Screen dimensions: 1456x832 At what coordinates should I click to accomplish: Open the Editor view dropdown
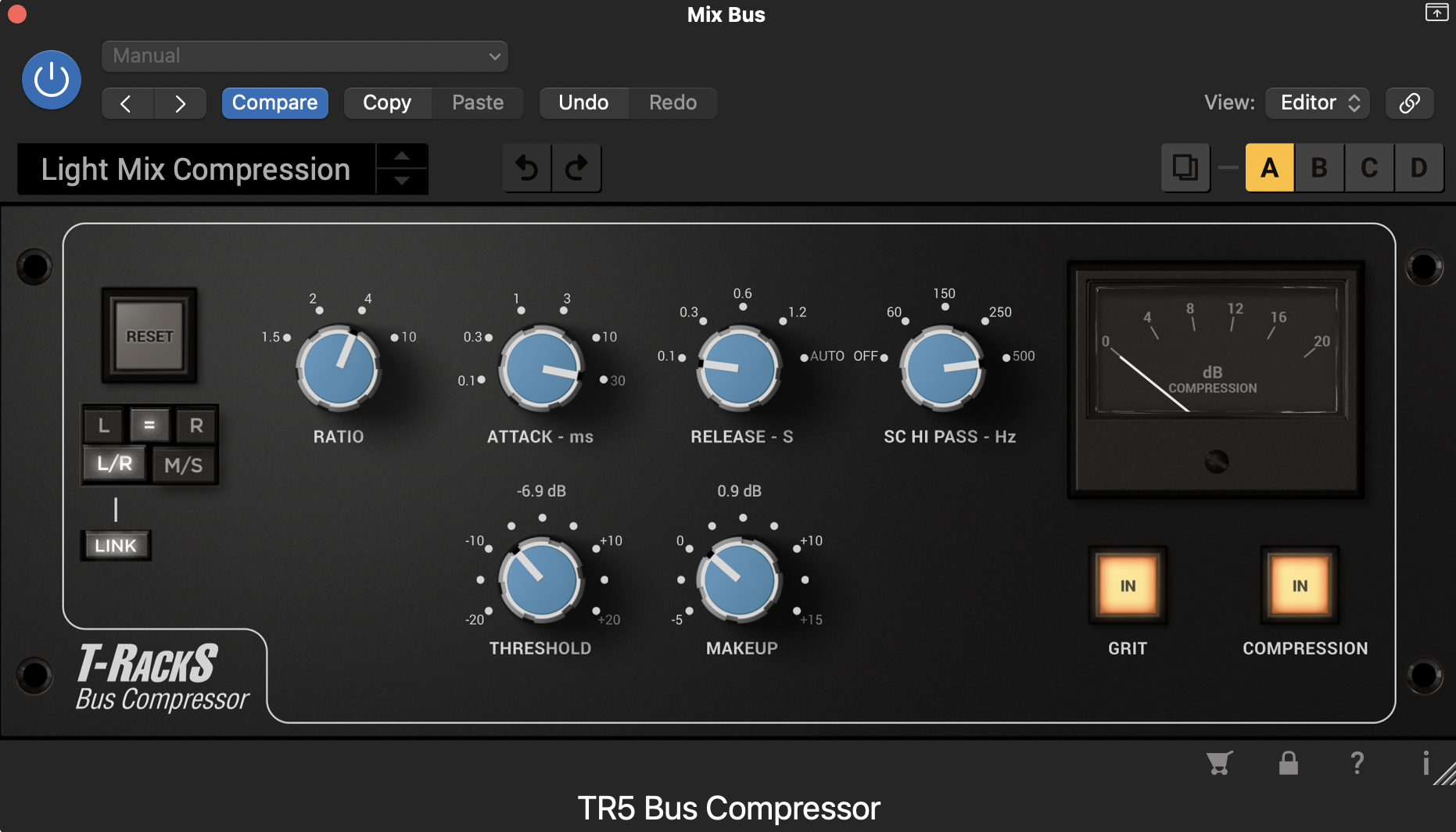coord(1318,103)
